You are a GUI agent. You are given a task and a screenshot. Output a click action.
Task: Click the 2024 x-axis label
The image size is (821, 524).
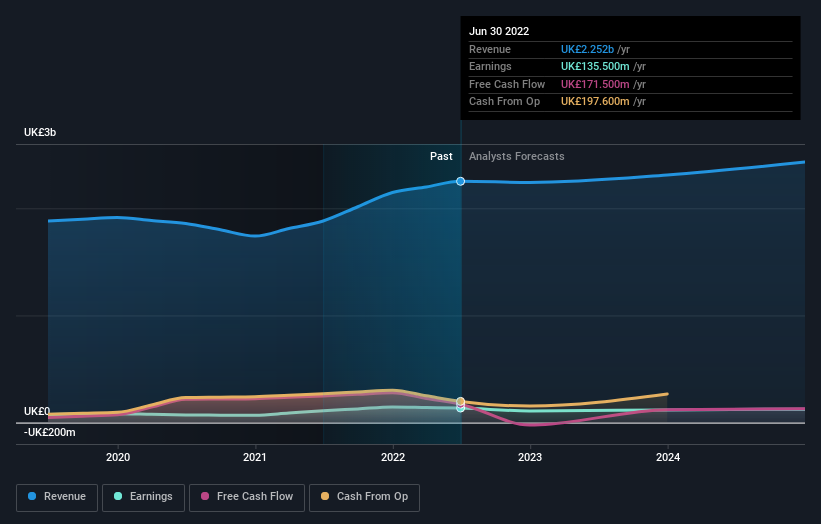point(668,457)
